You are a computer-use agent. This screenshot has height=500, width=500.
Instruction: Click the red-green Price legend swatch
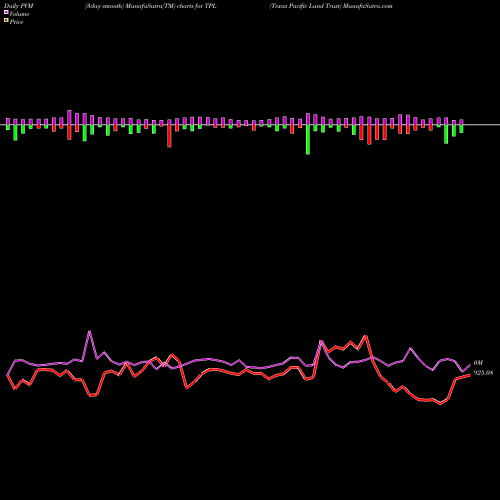point(6,21)
